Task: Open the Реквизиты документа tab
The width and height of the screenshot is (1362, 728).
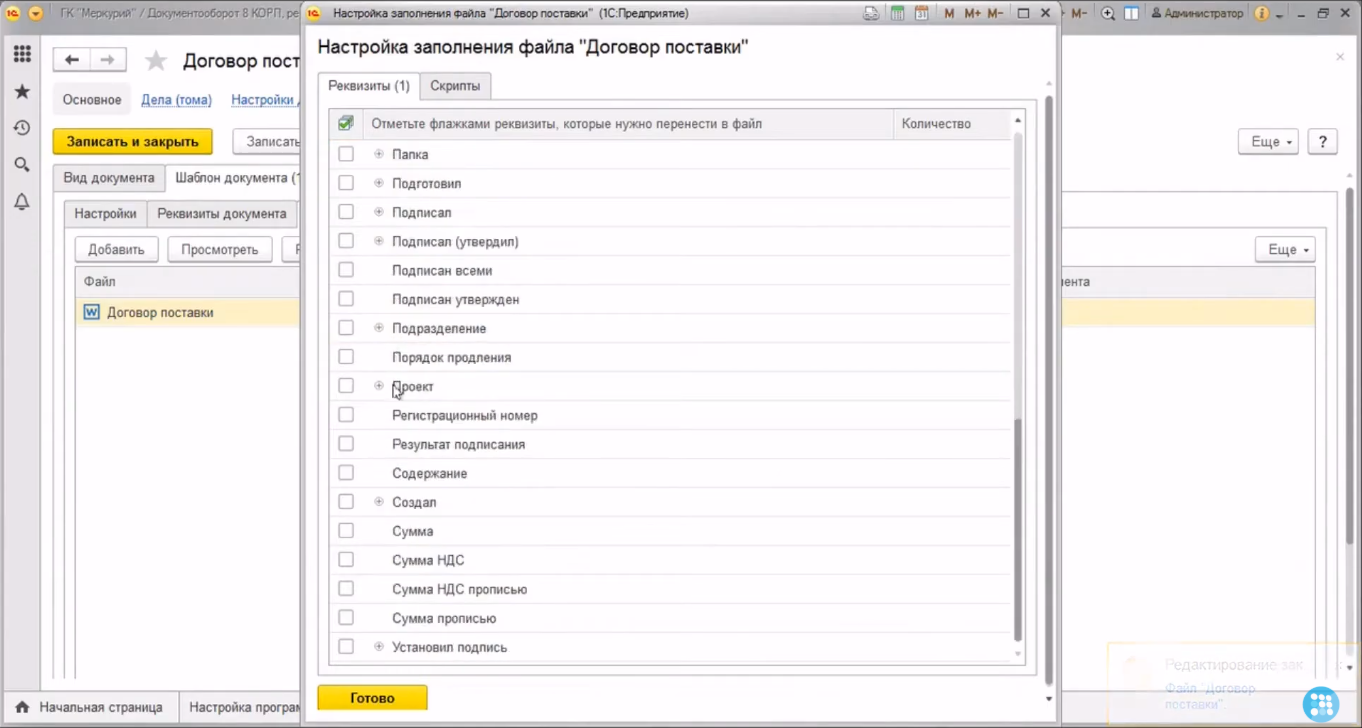Action: click(222, 214)
